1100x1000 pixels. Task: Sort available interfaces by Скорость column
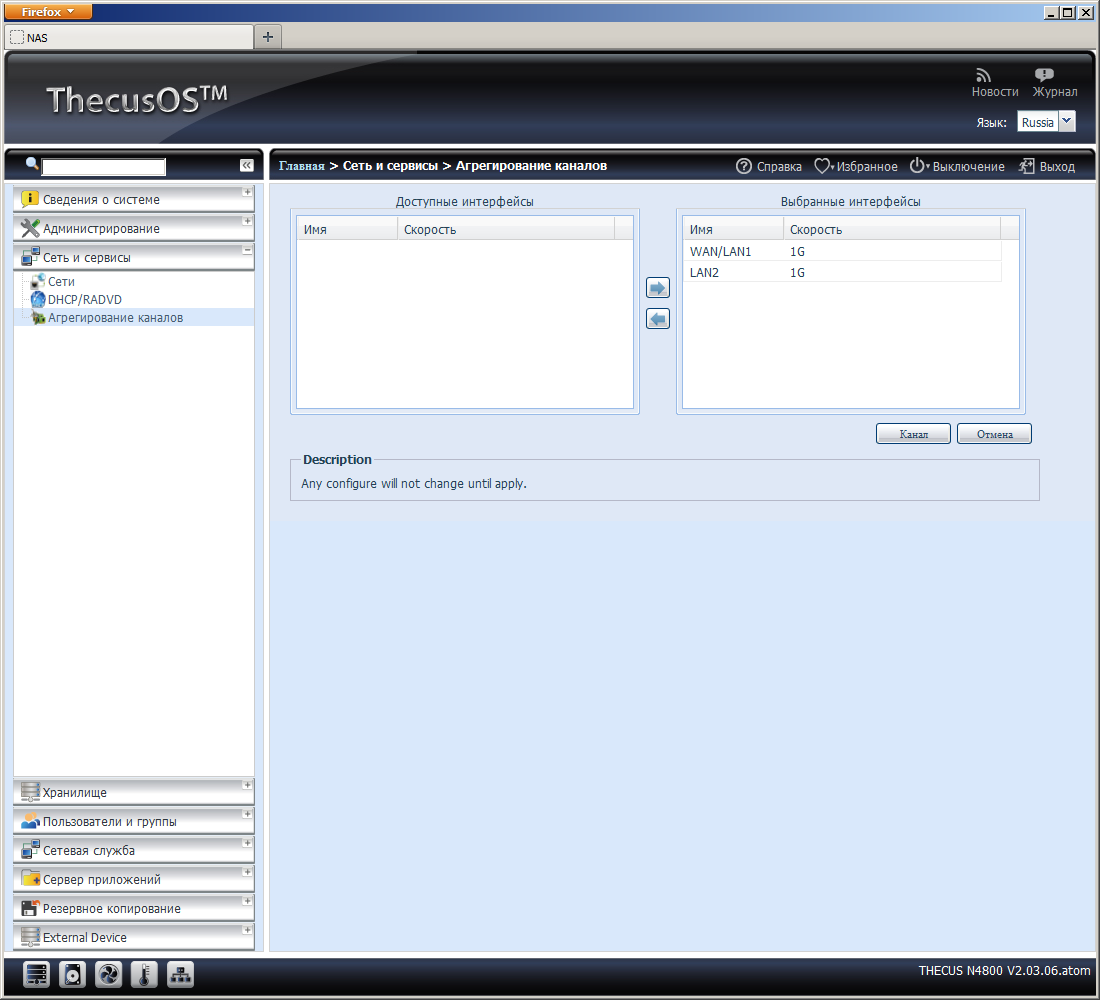506,229
